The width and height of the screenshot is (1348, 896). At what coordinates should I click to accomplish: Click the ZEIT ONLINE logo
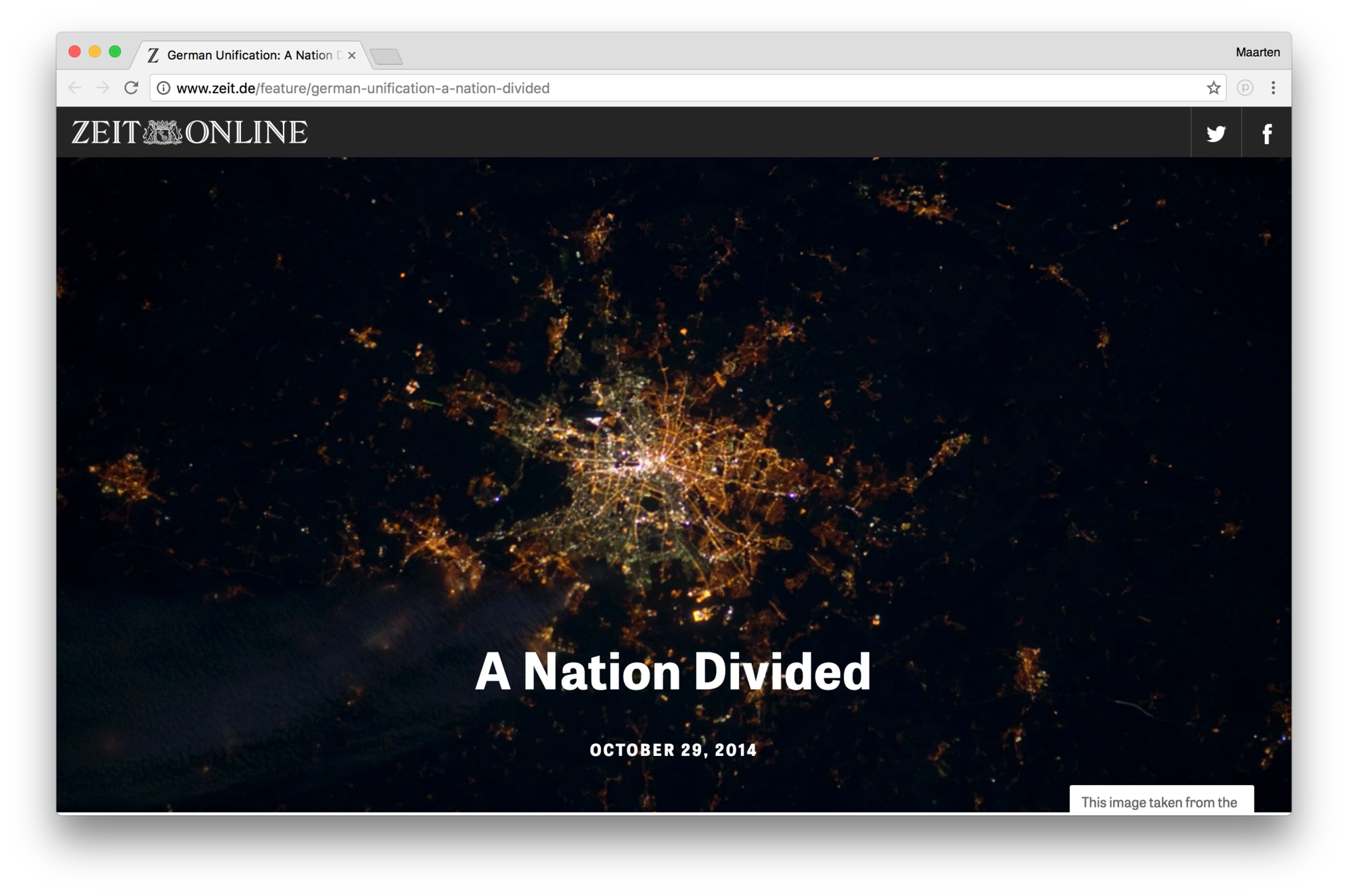(190, 132)
